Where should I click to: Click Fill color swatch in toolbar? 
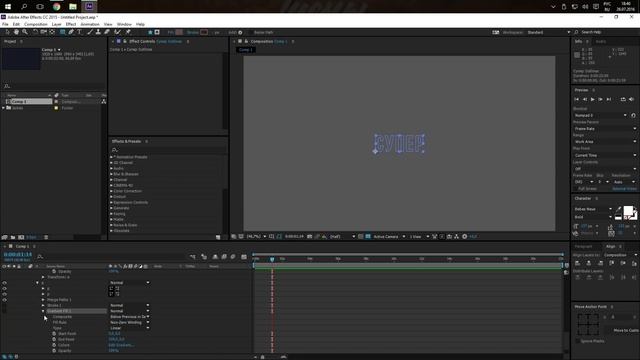tap(179, 32)
